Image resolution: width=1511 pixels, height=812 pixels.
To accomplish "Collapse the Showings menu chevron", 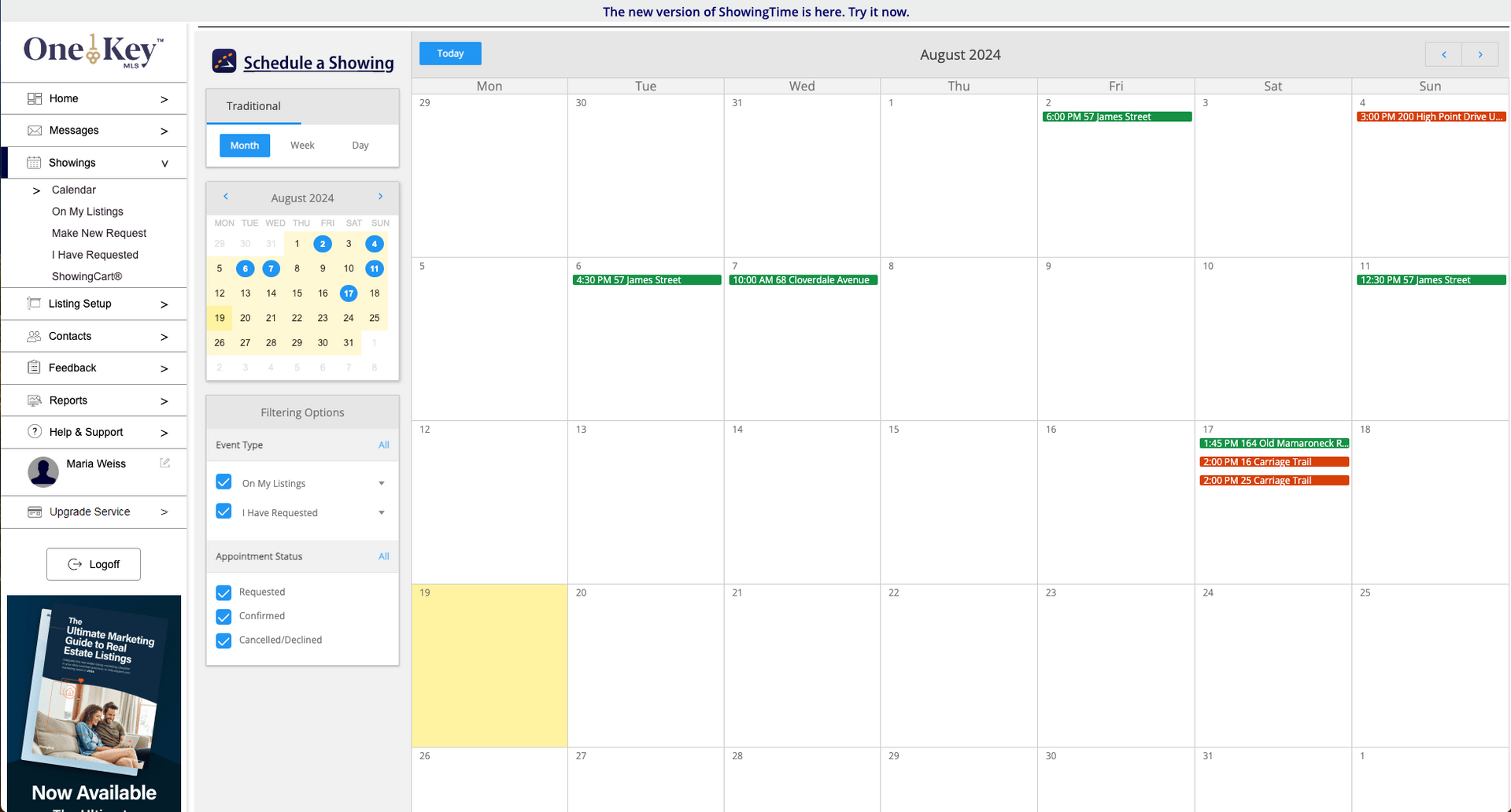I will (164, 163).
